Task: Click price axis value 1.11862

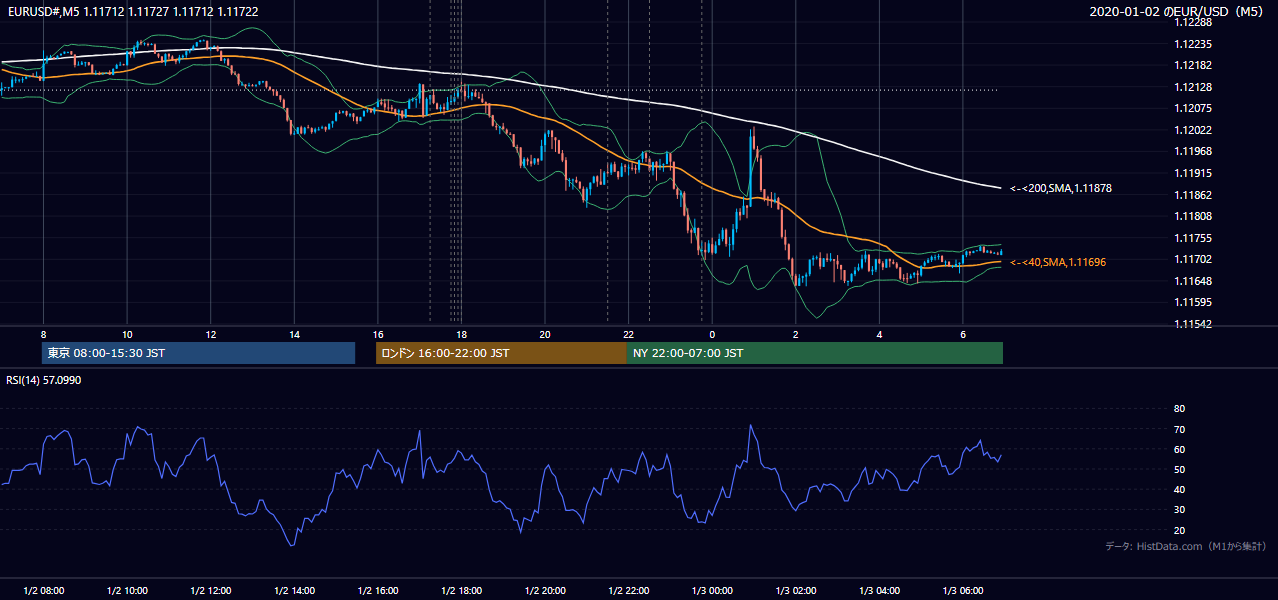Action: 1194,195
